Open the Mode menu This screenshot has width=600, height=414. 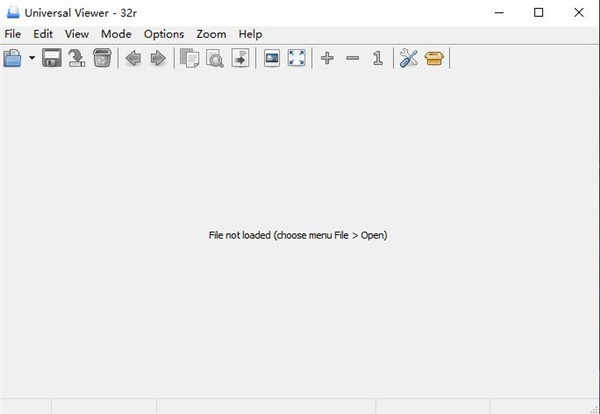tap(116, 34)
